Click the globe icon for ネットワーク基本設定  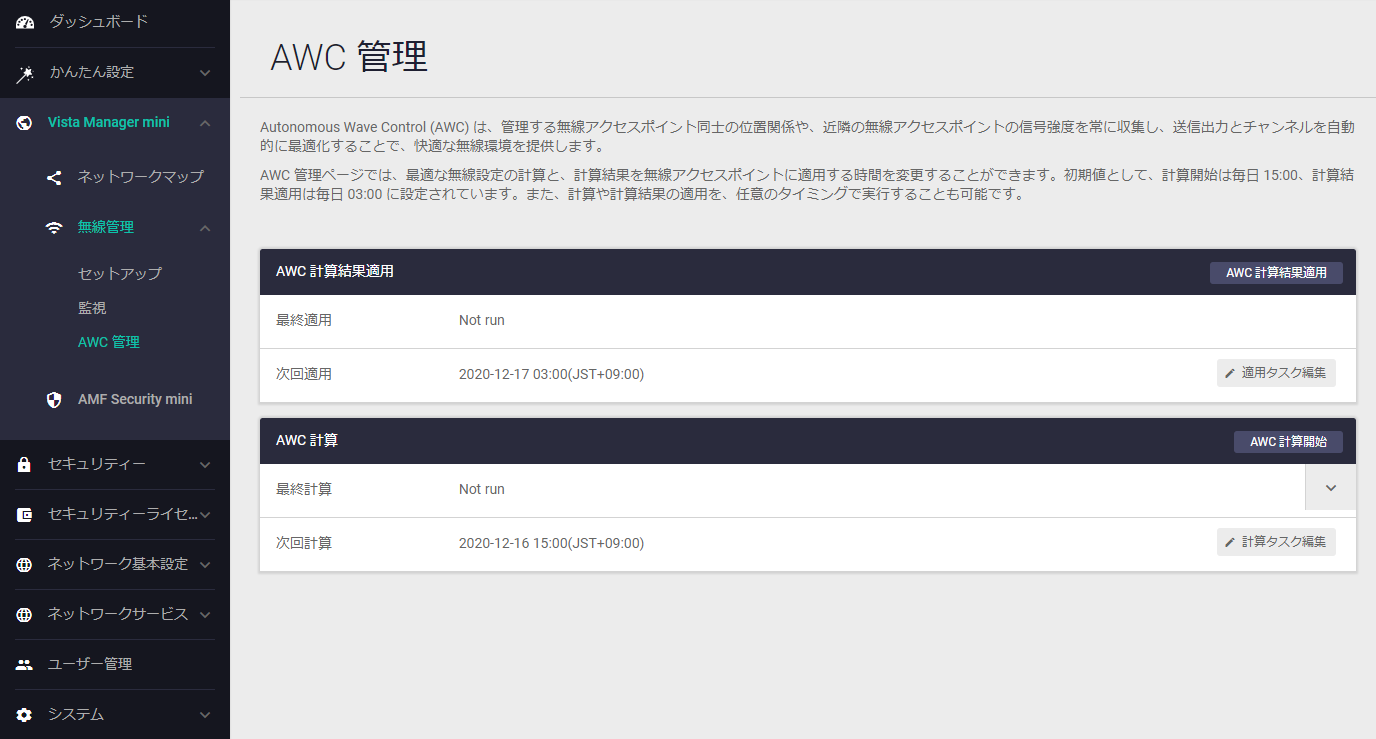(x=25, y=565)
